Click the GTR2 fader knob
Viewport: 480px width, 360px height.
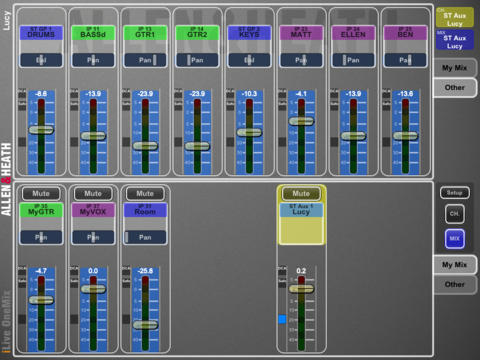coord(197,146)
